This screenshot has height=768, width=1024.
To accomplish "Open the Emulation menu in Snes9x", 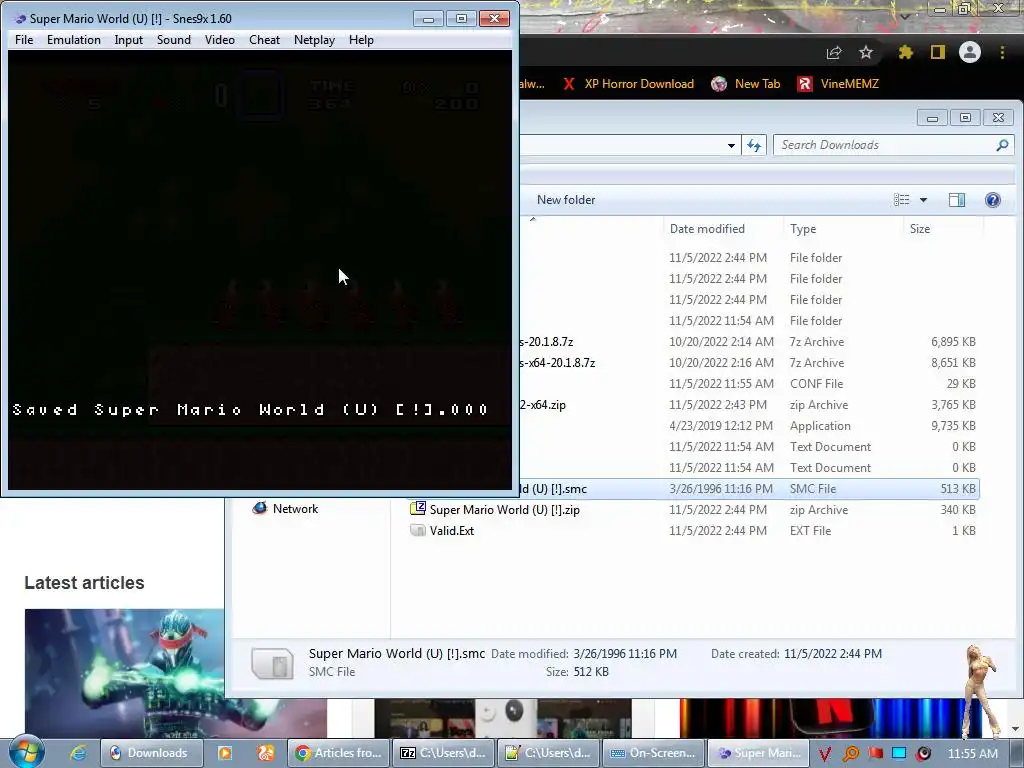I will [74, 40].
